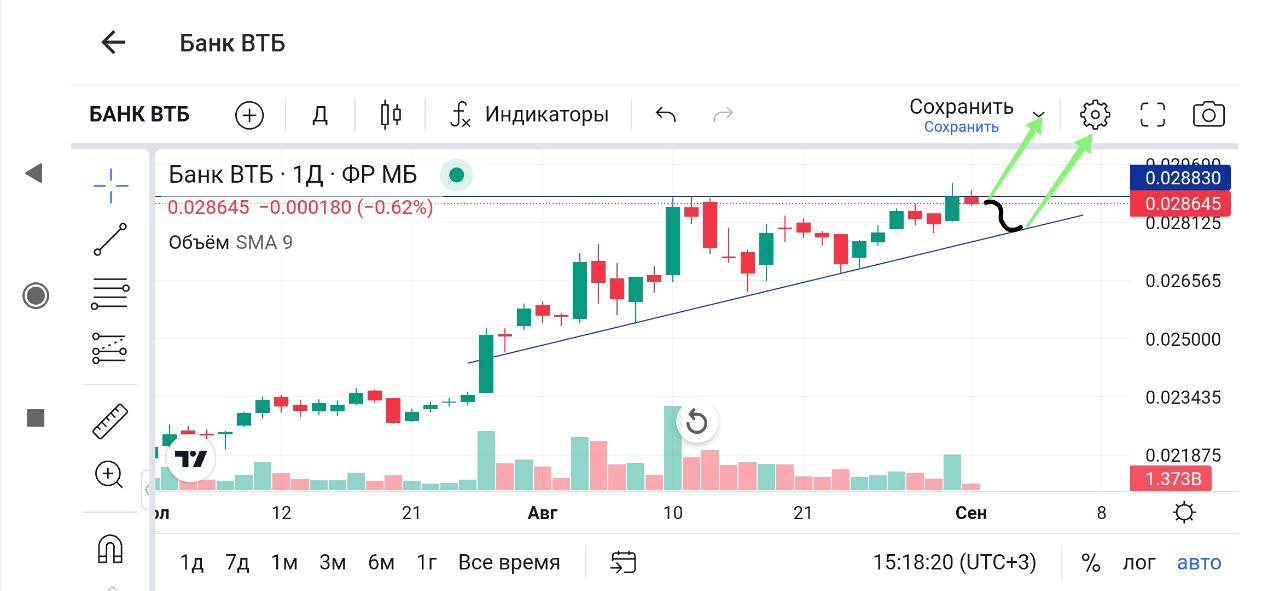The height and width of the screenshot is (591, 1280).
Task: Add symbol with the plus circle icon
Action: (x=249, y=115)
